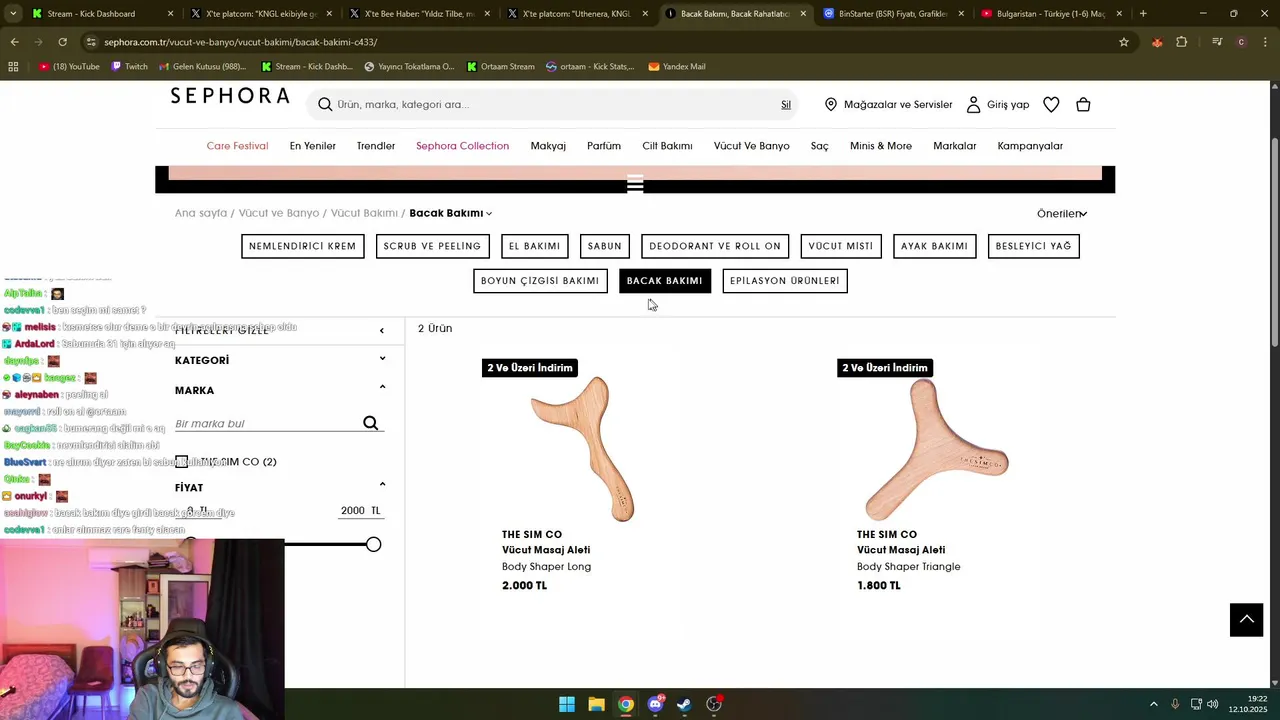The height and width of the screenshot is (720, 1280).
Task: Click the browser address bar
Action: click(x=600, y=42)
